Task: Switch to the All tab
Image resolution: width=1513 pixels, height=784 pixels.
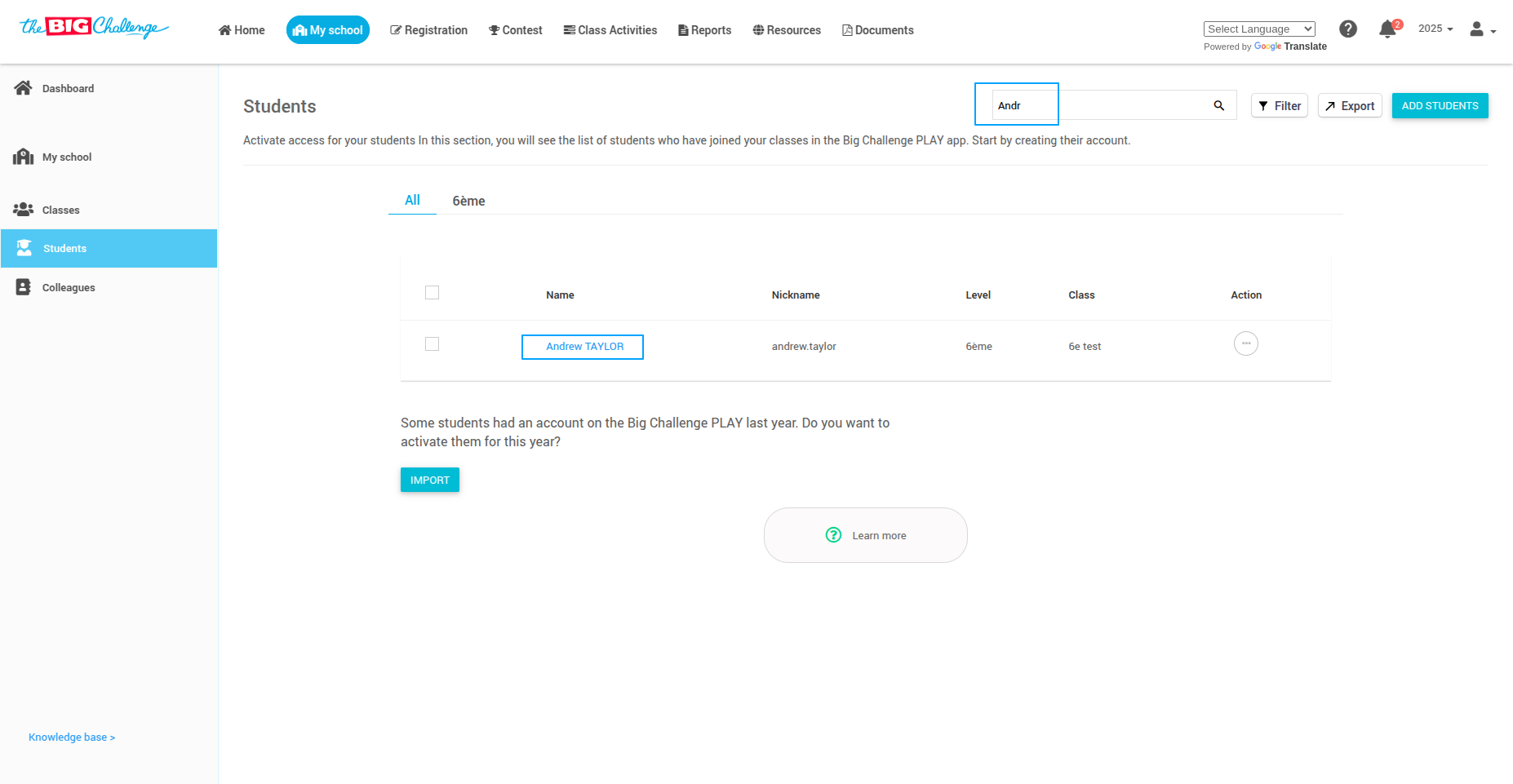Action: pos(412,201)
